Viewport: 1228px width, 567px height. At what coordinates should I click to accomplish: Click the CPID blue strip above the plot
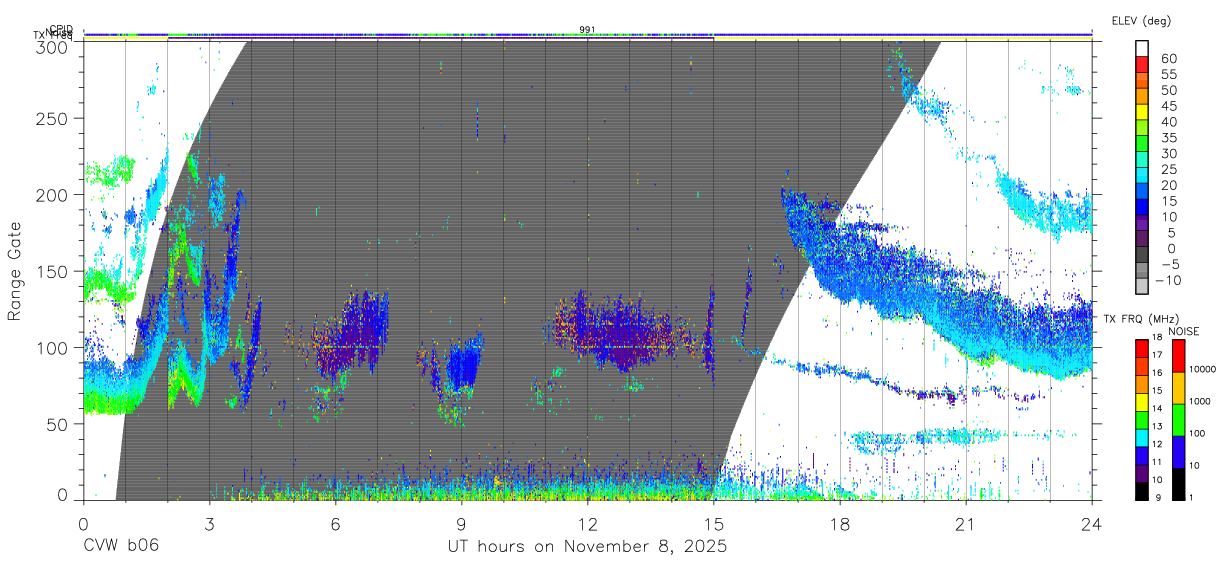point(588,34)
